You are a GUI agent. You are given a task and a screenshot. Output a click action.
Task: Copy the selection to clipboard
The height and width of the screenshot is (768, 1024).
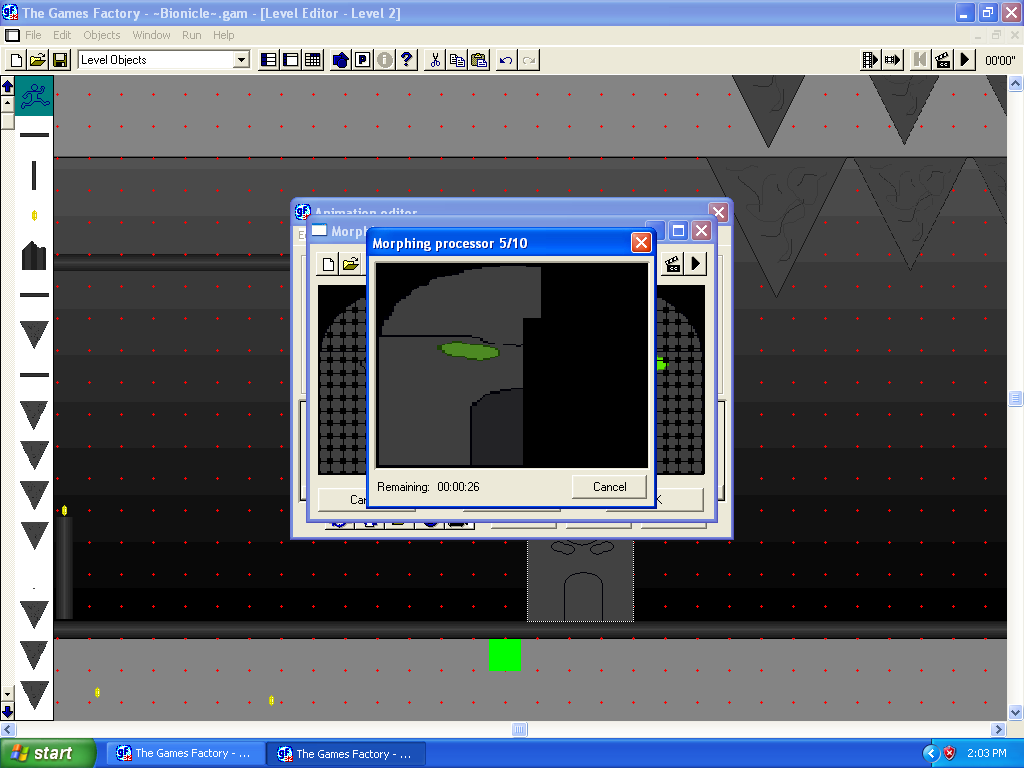tap(457, 60)
